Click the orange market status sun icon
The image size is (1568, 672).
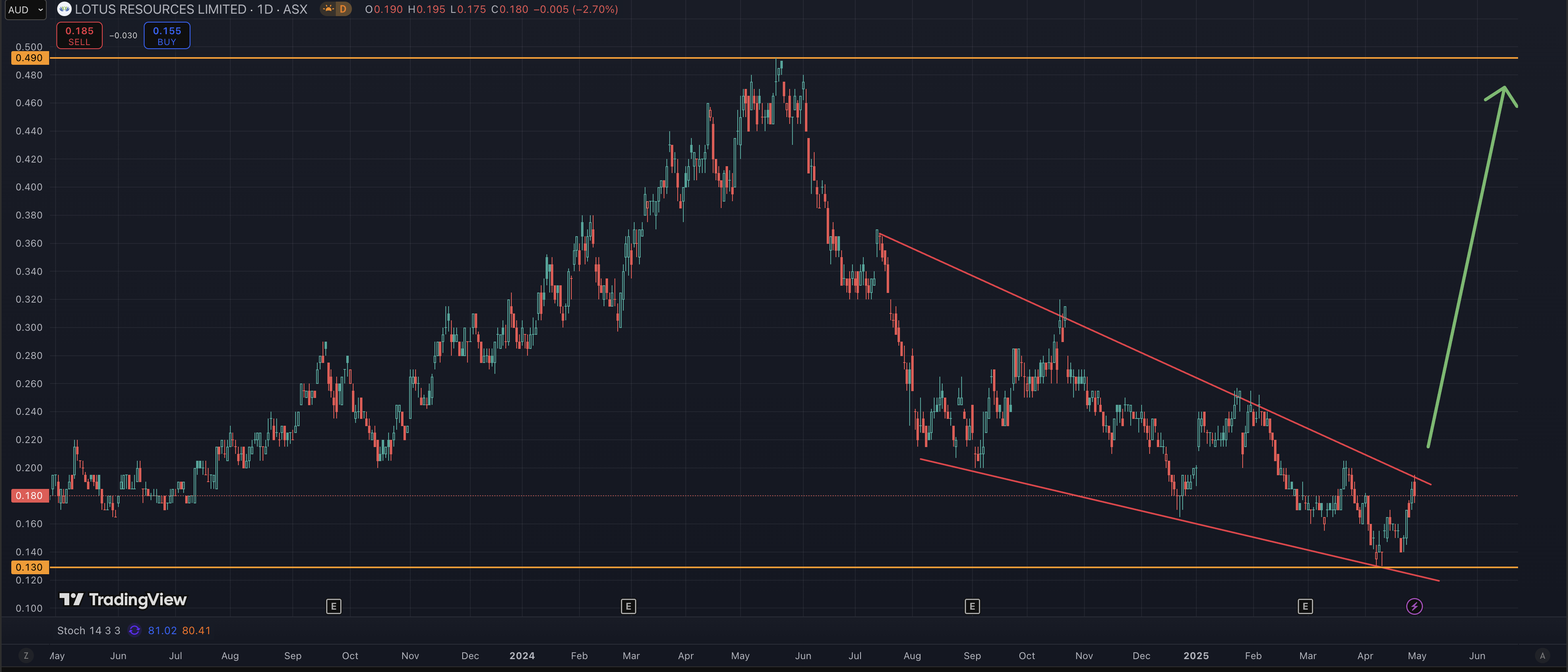coord(329,9)
